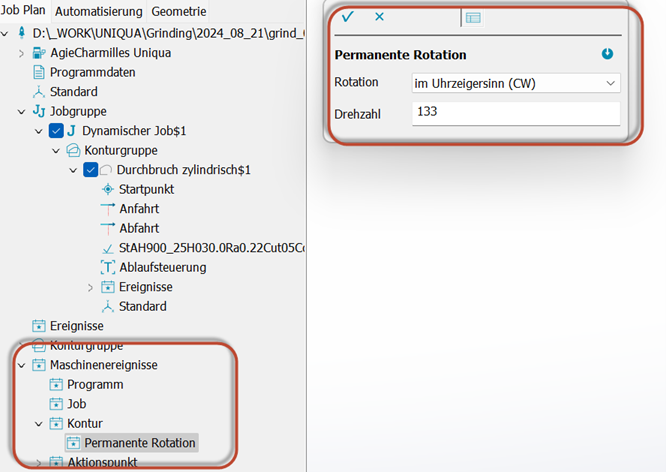Click the Programmdaten document icon
The height and width of the screenshot is (472, 666).
39,72
